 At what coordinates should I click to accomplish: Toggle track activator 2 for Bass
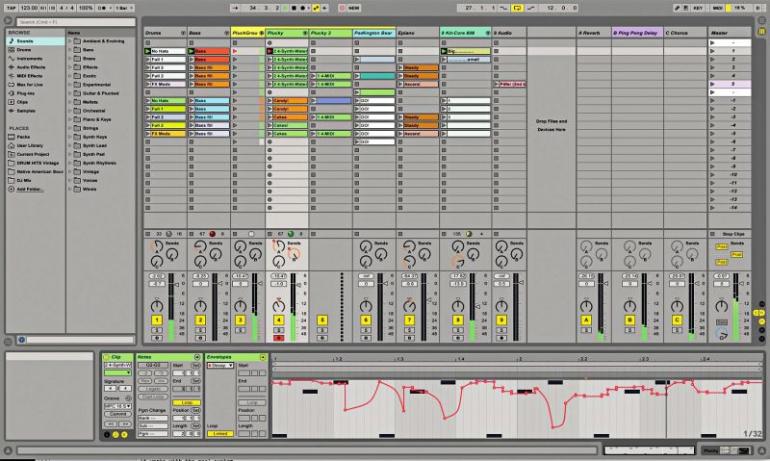pyautogui.click(x=200, y=320)
